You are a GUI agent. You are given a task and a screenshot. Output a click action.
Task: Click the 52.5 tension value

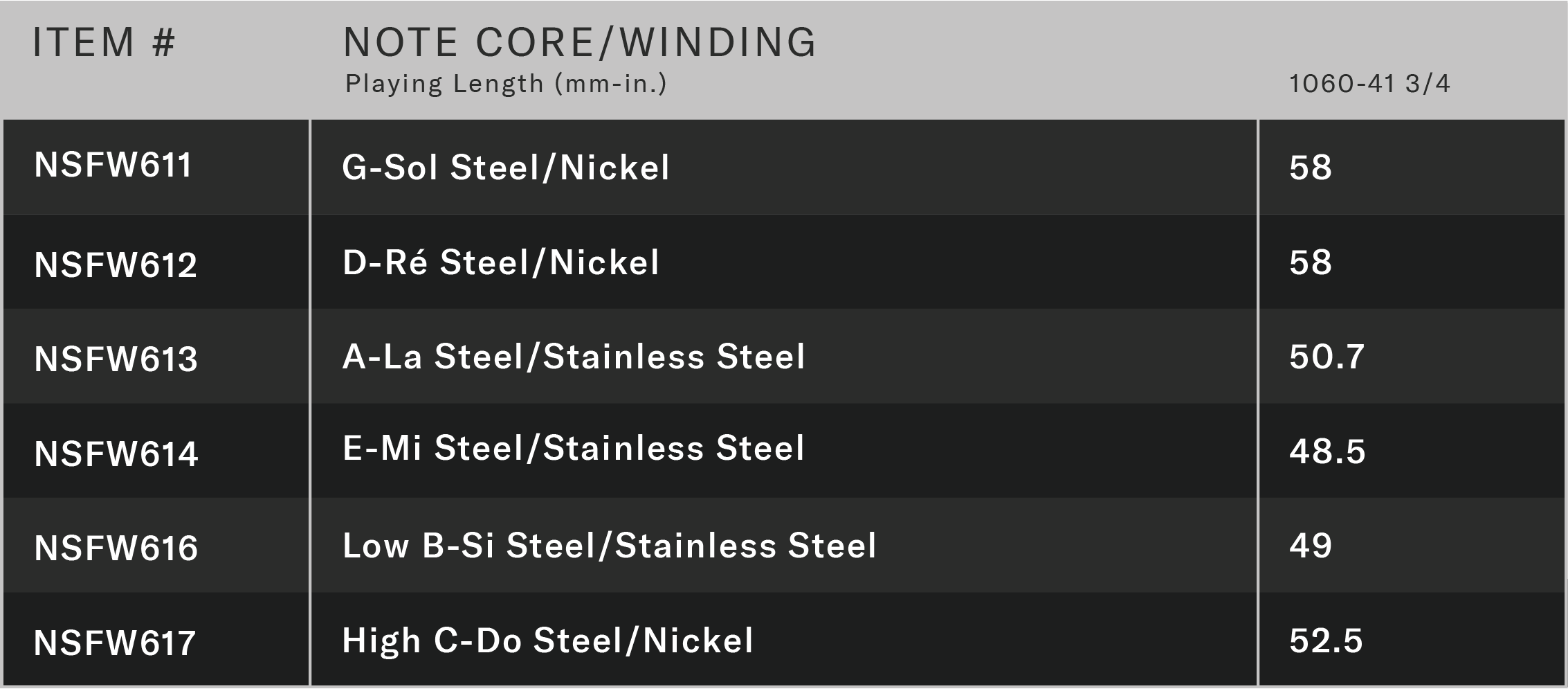(1326, 641)
